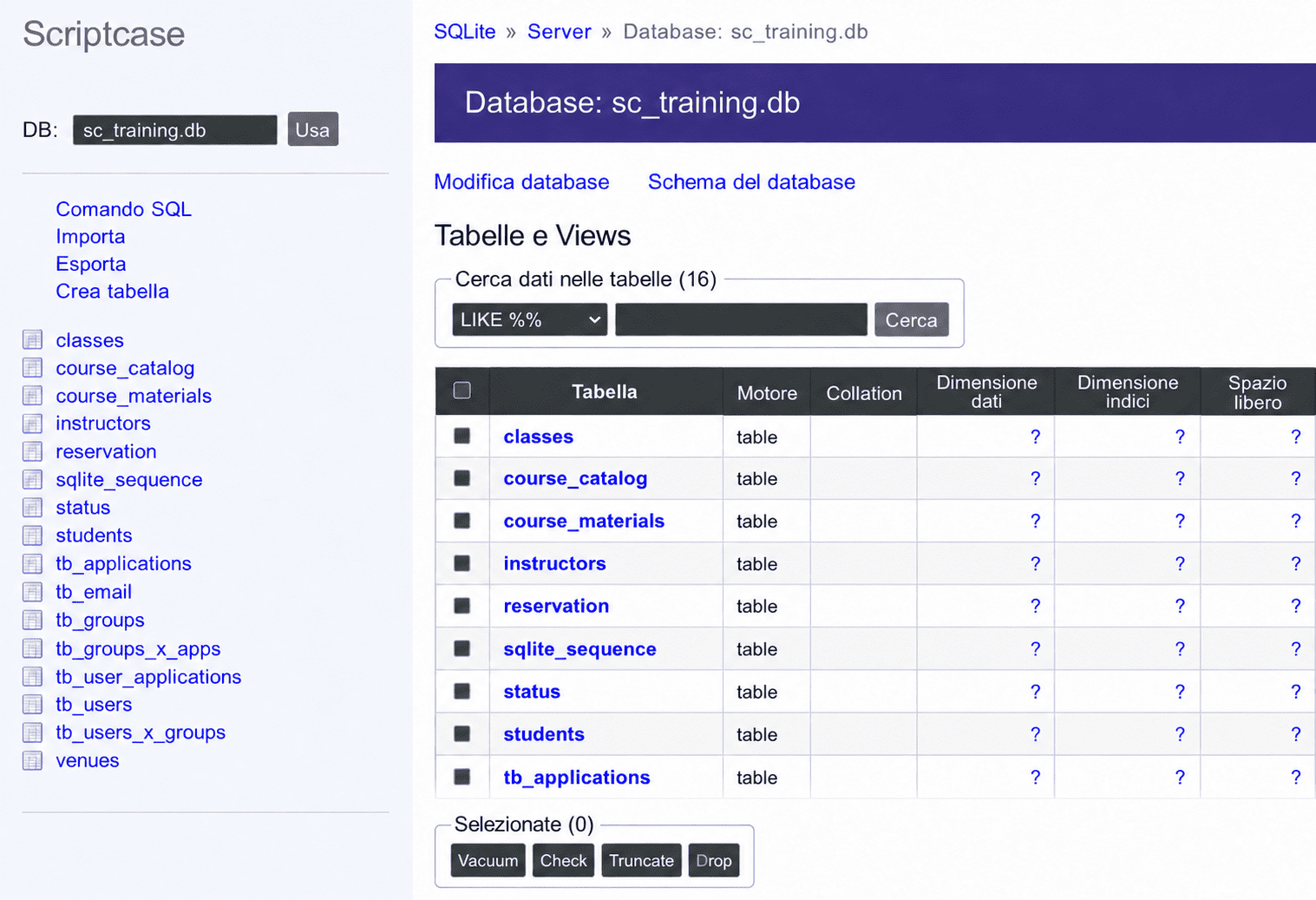Click table icon beside tb_user_applications in sidebar
The image size is (1316, 900).
tap(33, 676)
